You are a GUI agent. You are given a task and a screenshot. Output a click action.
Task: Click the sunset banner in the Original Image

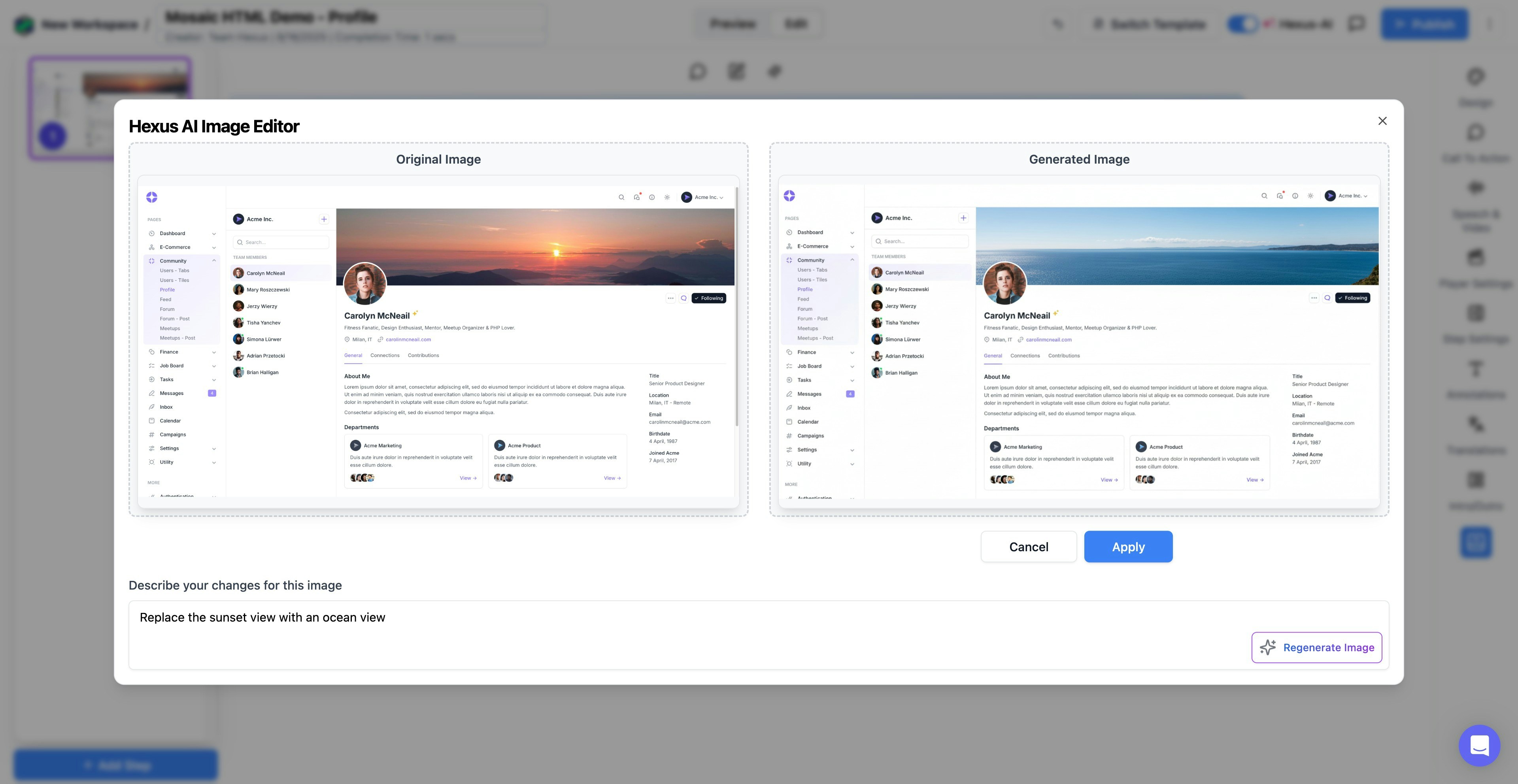click(x=535, y=246)
